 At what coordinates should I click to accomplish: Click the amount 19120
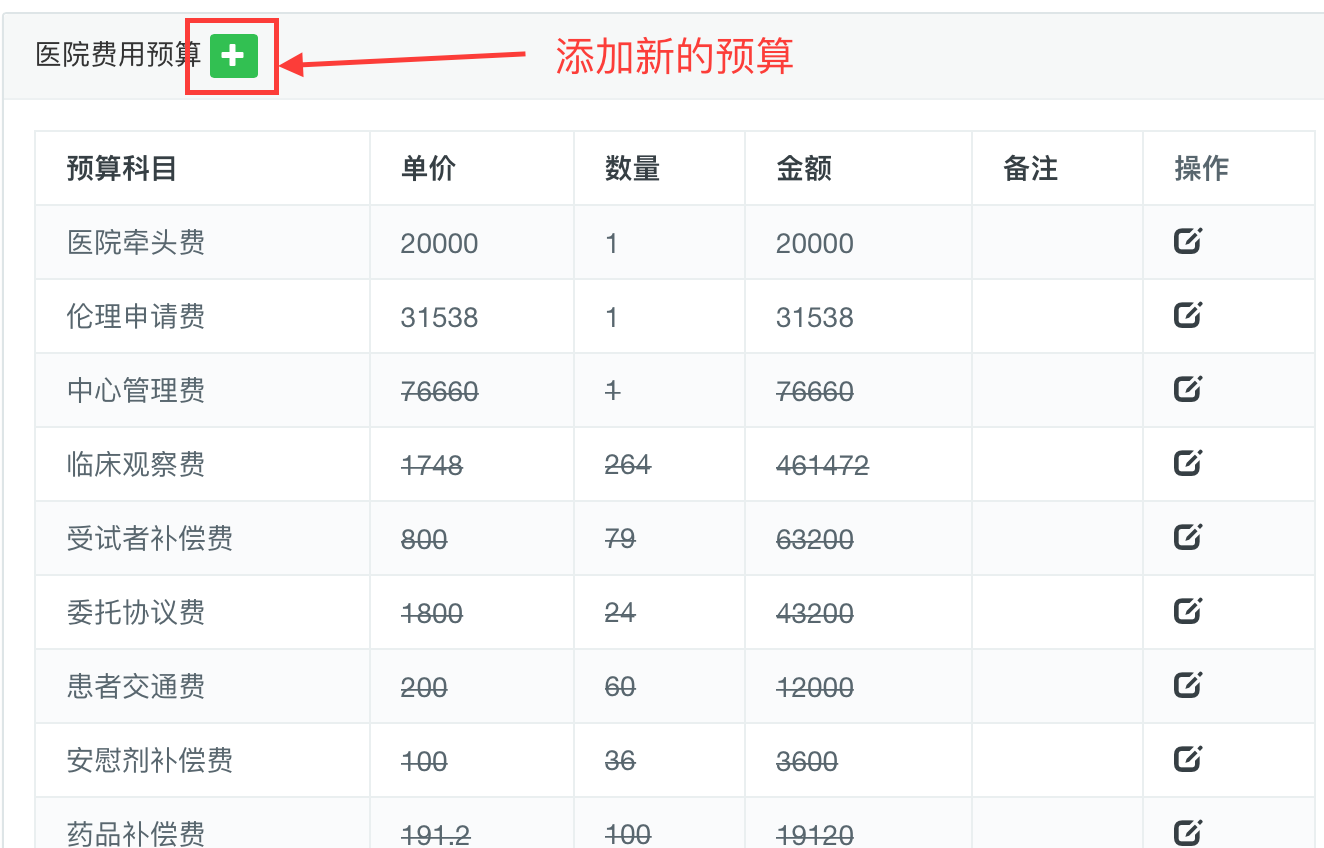point(815,834)
